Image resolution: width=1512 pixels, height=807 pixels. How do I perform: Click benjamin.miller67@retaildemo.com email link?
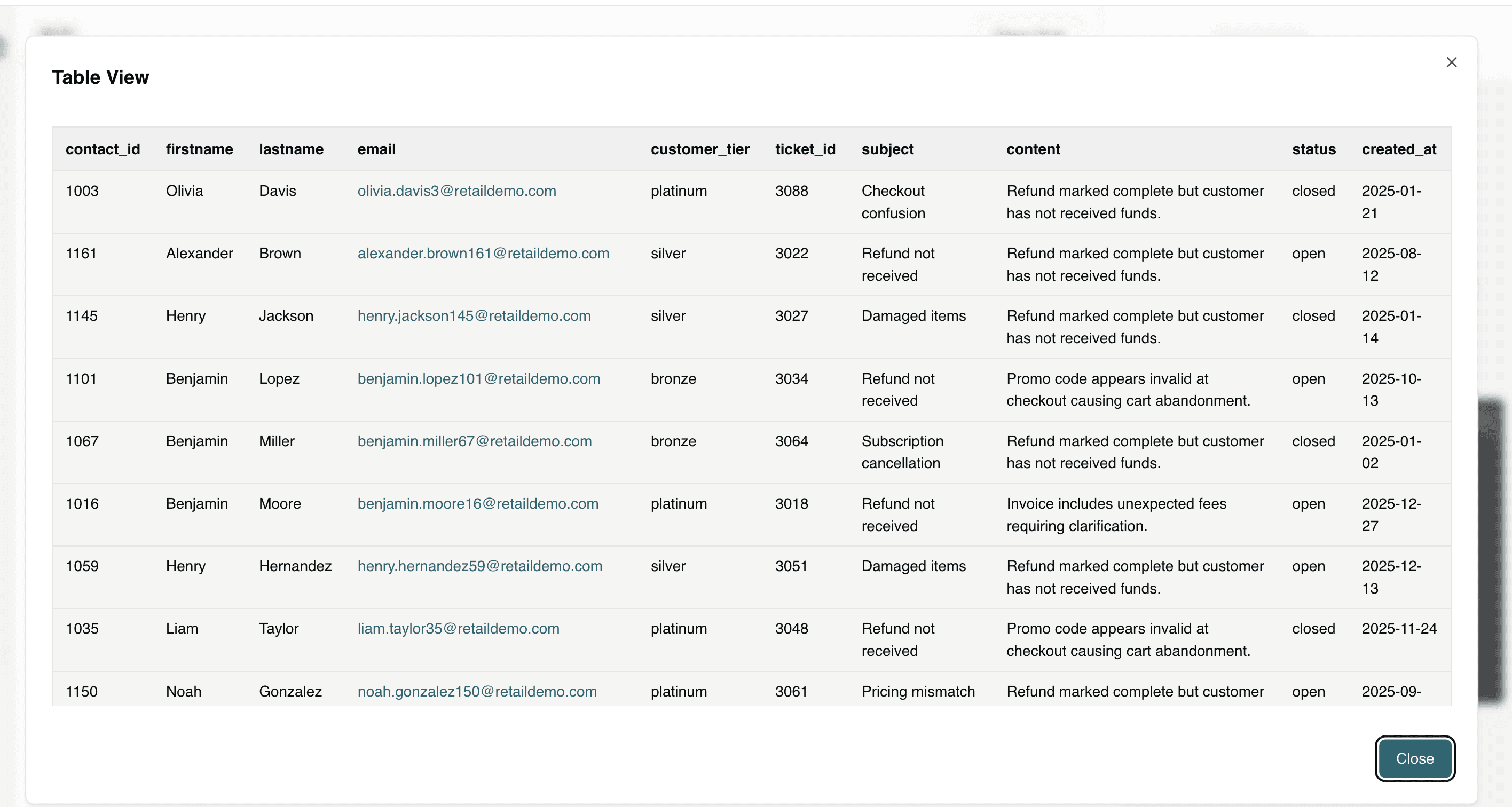(474, 441)
